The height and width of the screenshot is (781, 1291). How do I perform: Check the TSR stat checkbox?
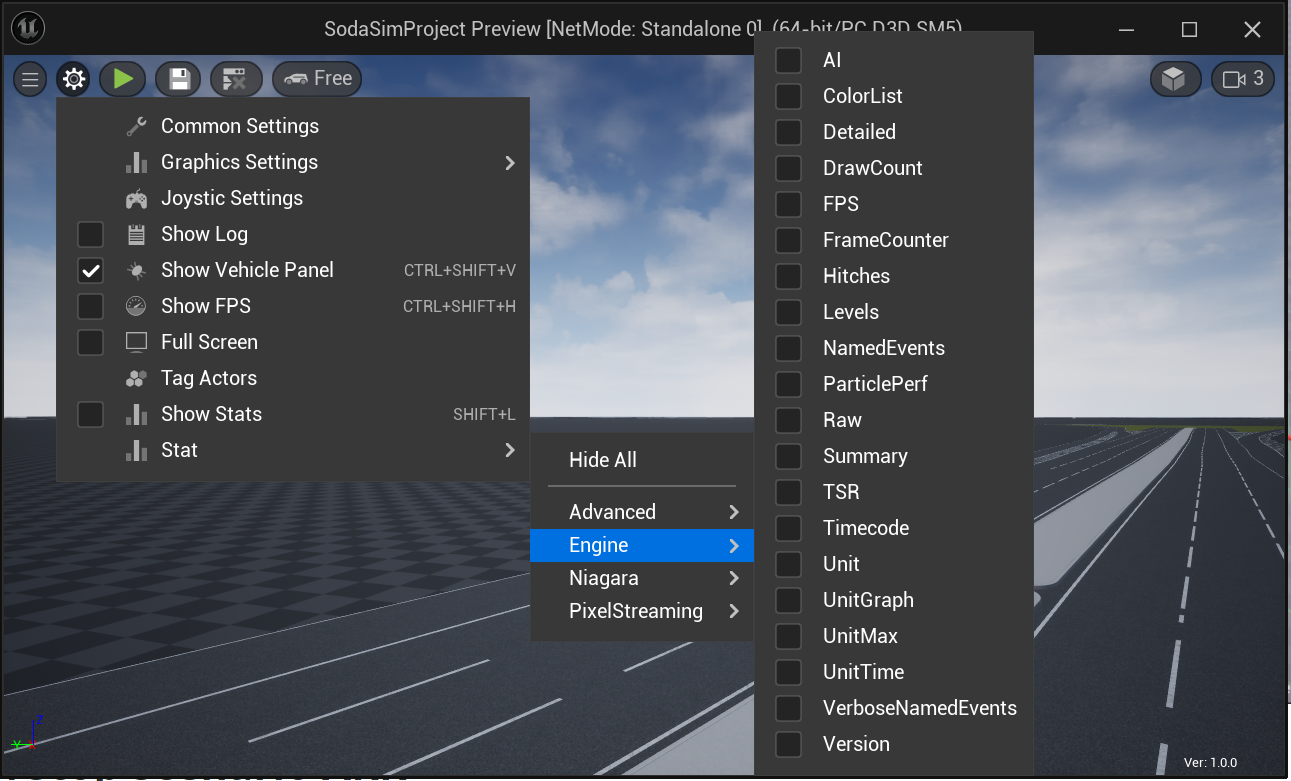pyautogui.click(x=789, y=492)
